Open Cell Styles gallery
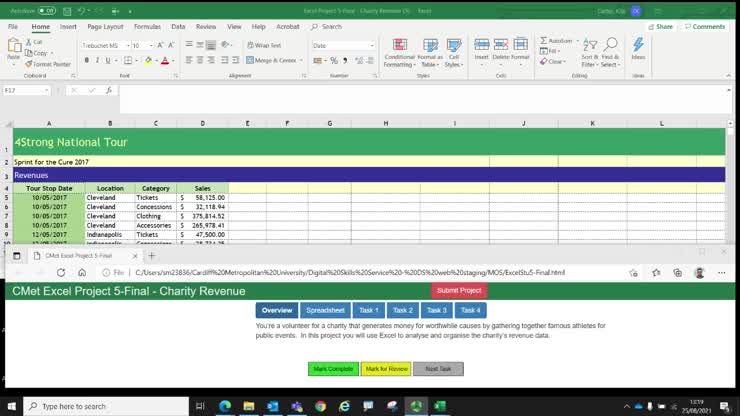Screen dimensions: 740x416 [454, 53]
